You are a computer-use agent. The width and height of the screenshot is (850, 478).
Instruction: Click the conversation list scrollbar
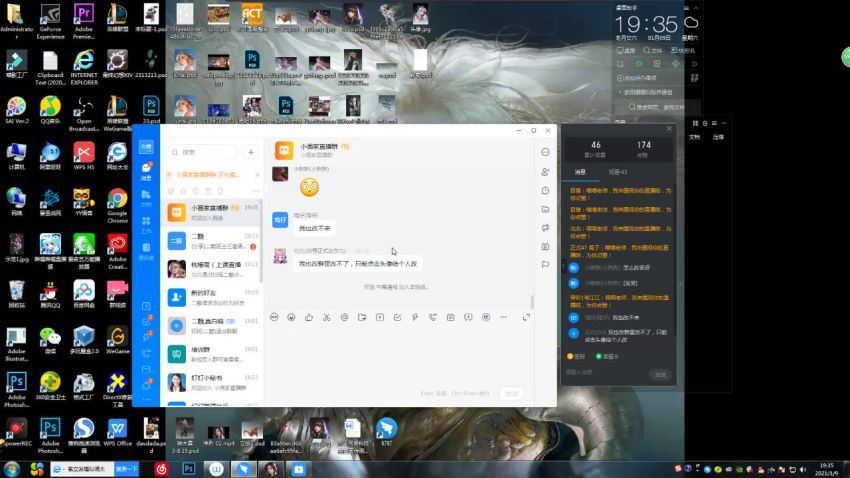coord(261,241)
